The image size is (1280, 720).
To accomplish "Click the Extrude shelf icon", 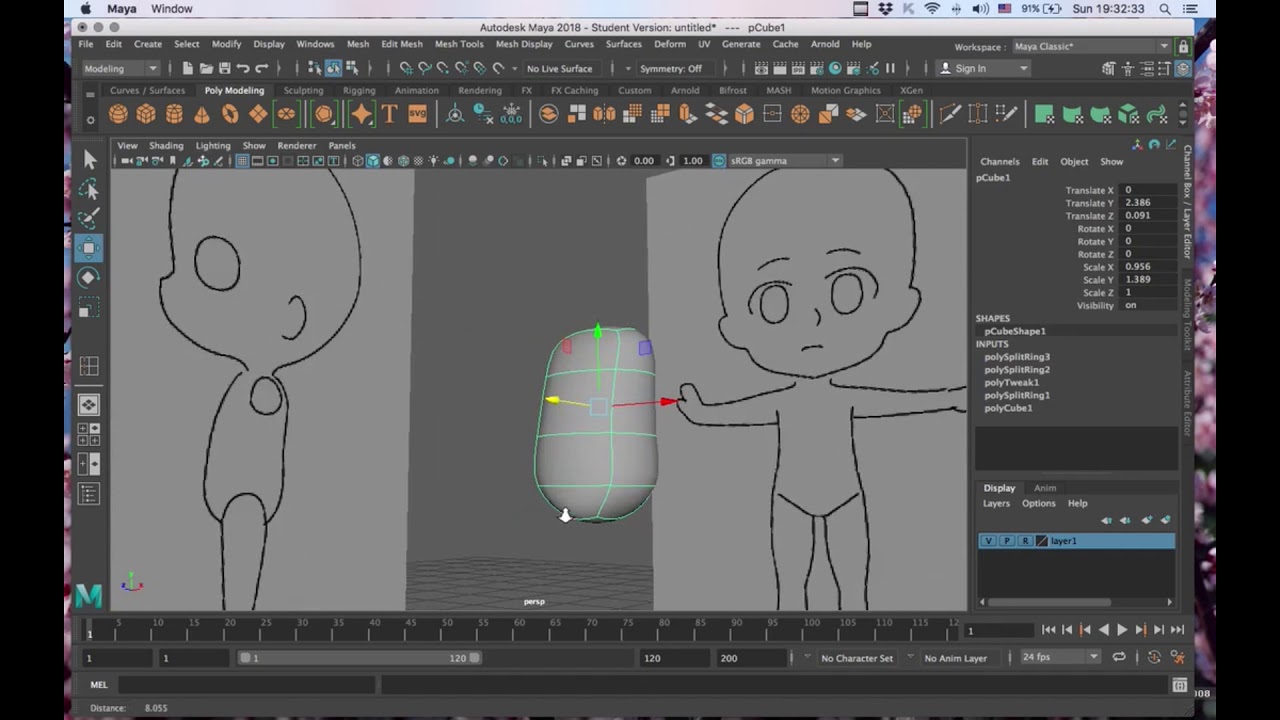I will point(688,114).
